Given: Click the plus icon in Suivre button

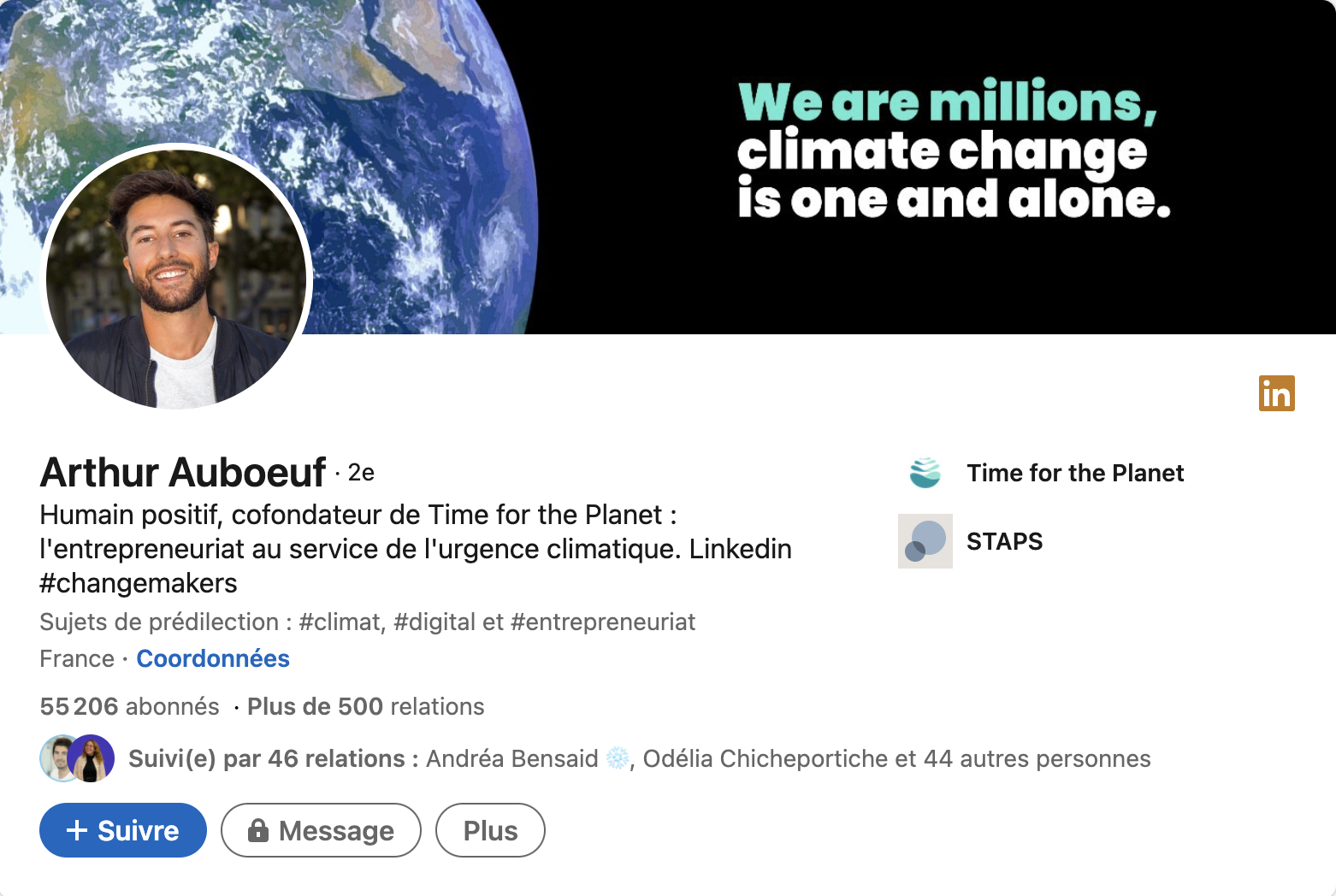Looking at the screenshot, I should [x=77, y=830].
